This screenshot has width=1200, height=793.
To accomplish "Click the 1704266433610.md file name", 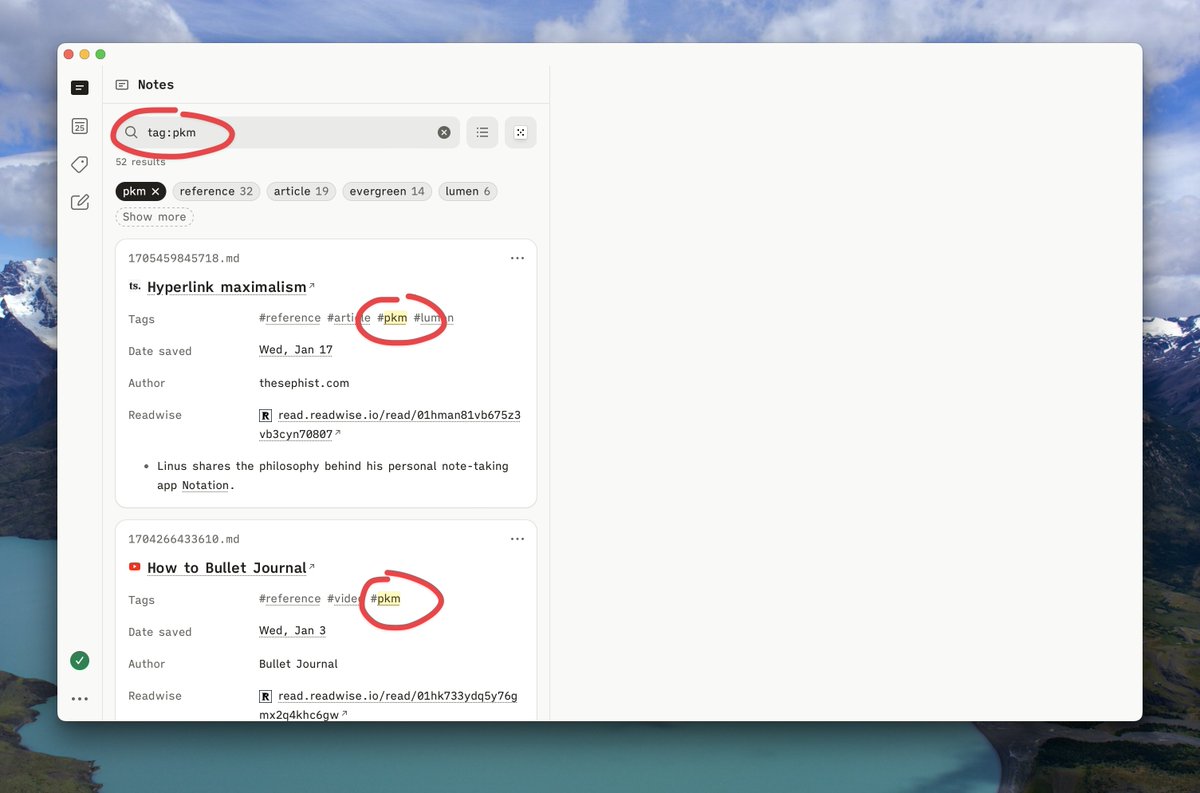I will pyautogui.click(x=184, y=539).
